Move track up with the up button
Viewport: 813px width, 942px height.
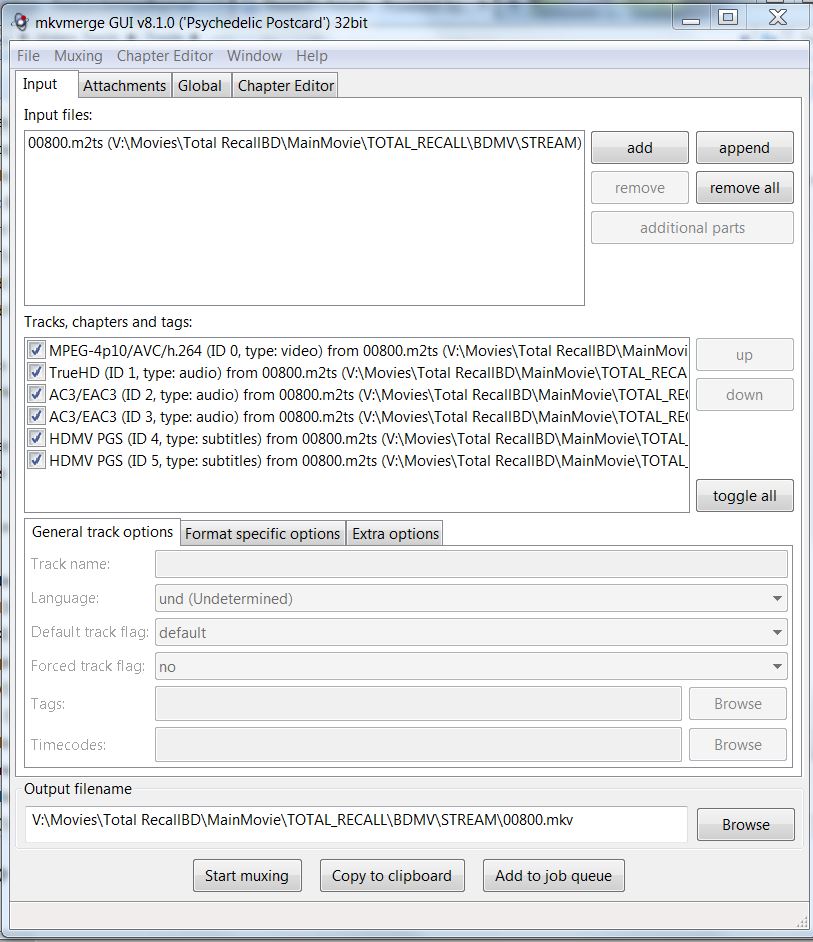tap(744, 355)
